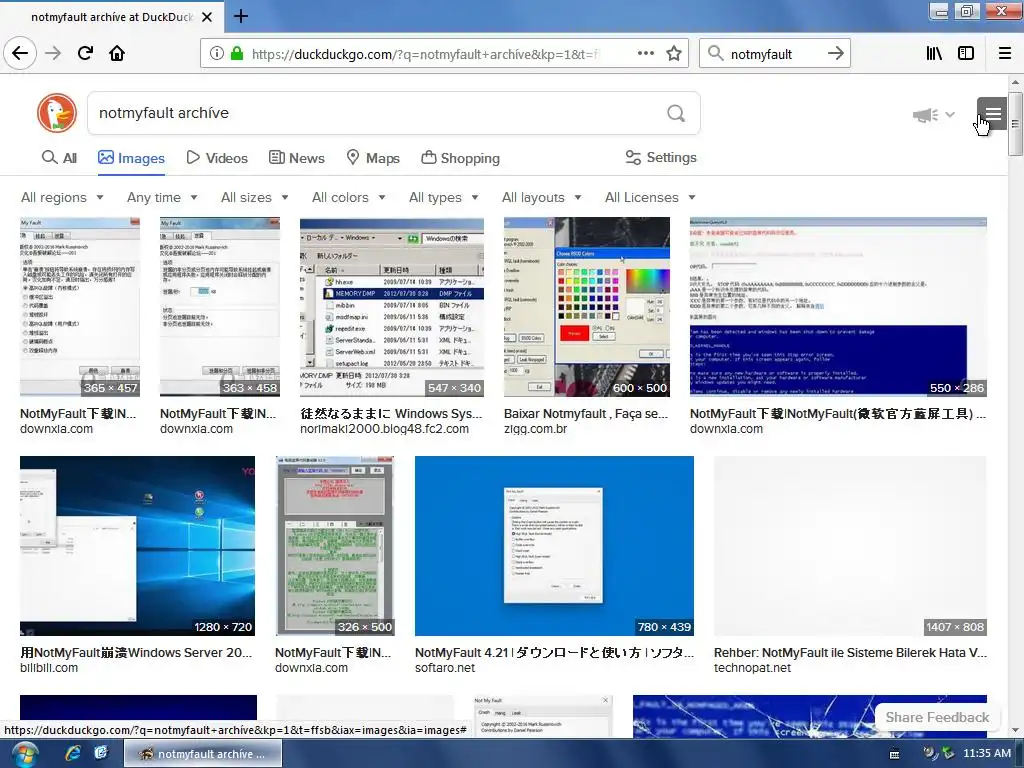This screenshot has width=1024, height=768.
Task: Open the All Licenses dropdown
Action: pos(650,197)
